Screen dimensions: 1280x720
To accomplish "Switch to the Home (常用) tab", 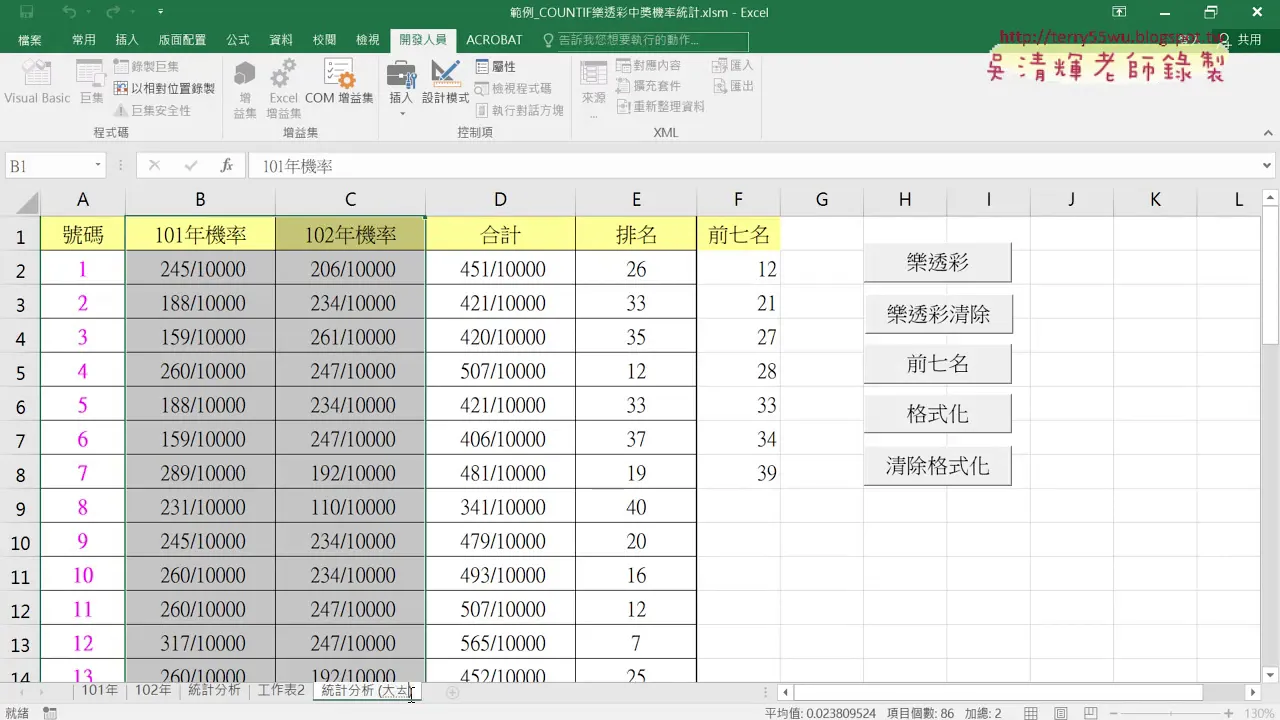I will (84, 40).
